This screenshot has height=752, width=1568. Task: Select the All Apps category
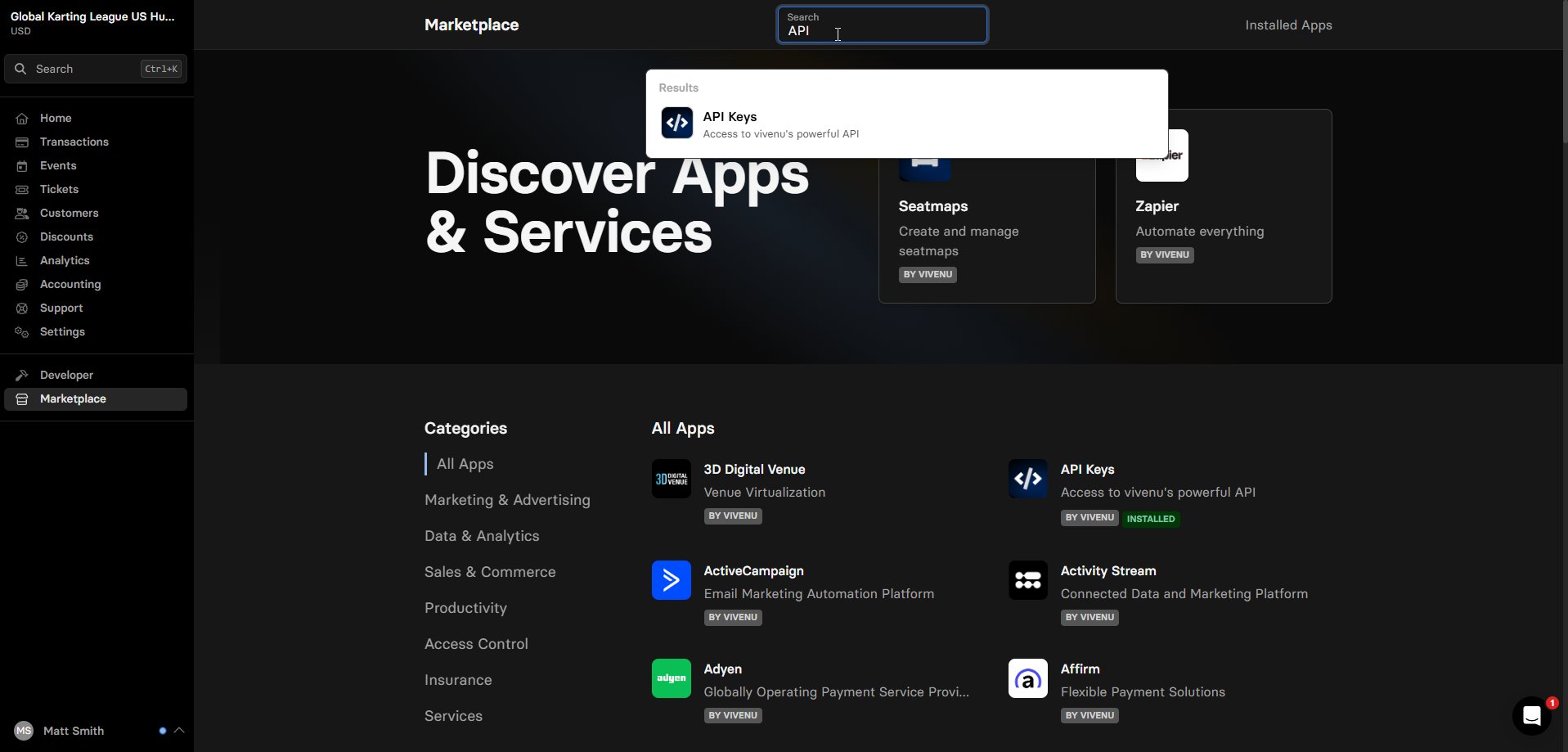coord(465,464)
